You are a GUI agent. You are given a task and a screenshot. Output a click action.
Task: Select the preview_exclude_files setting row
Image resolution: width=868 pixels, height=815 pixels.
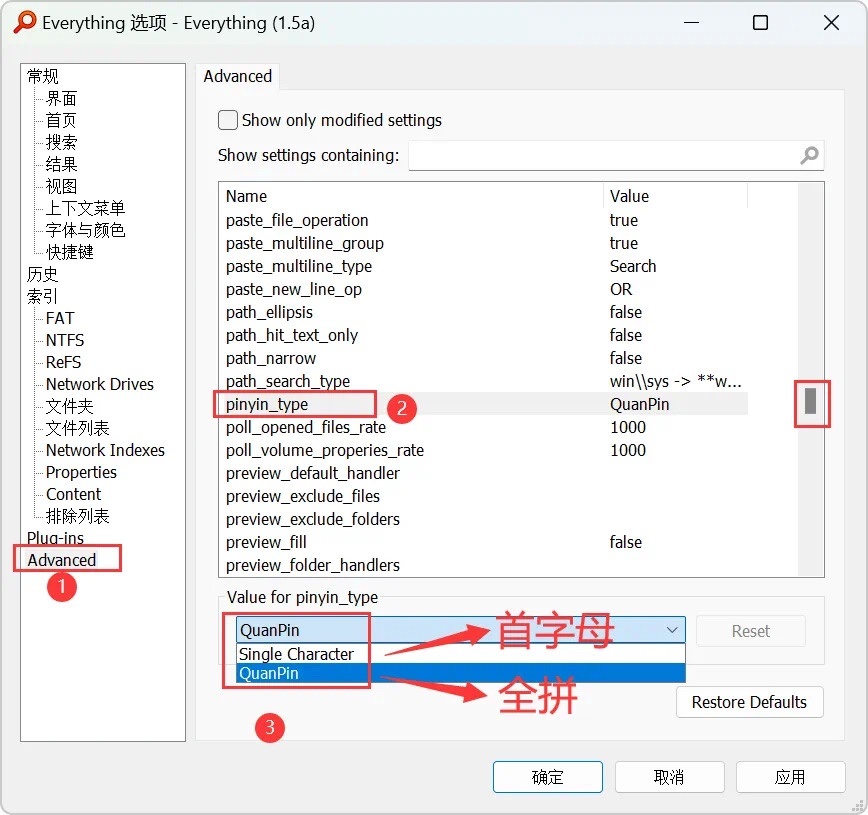click(x=484, y=496)
